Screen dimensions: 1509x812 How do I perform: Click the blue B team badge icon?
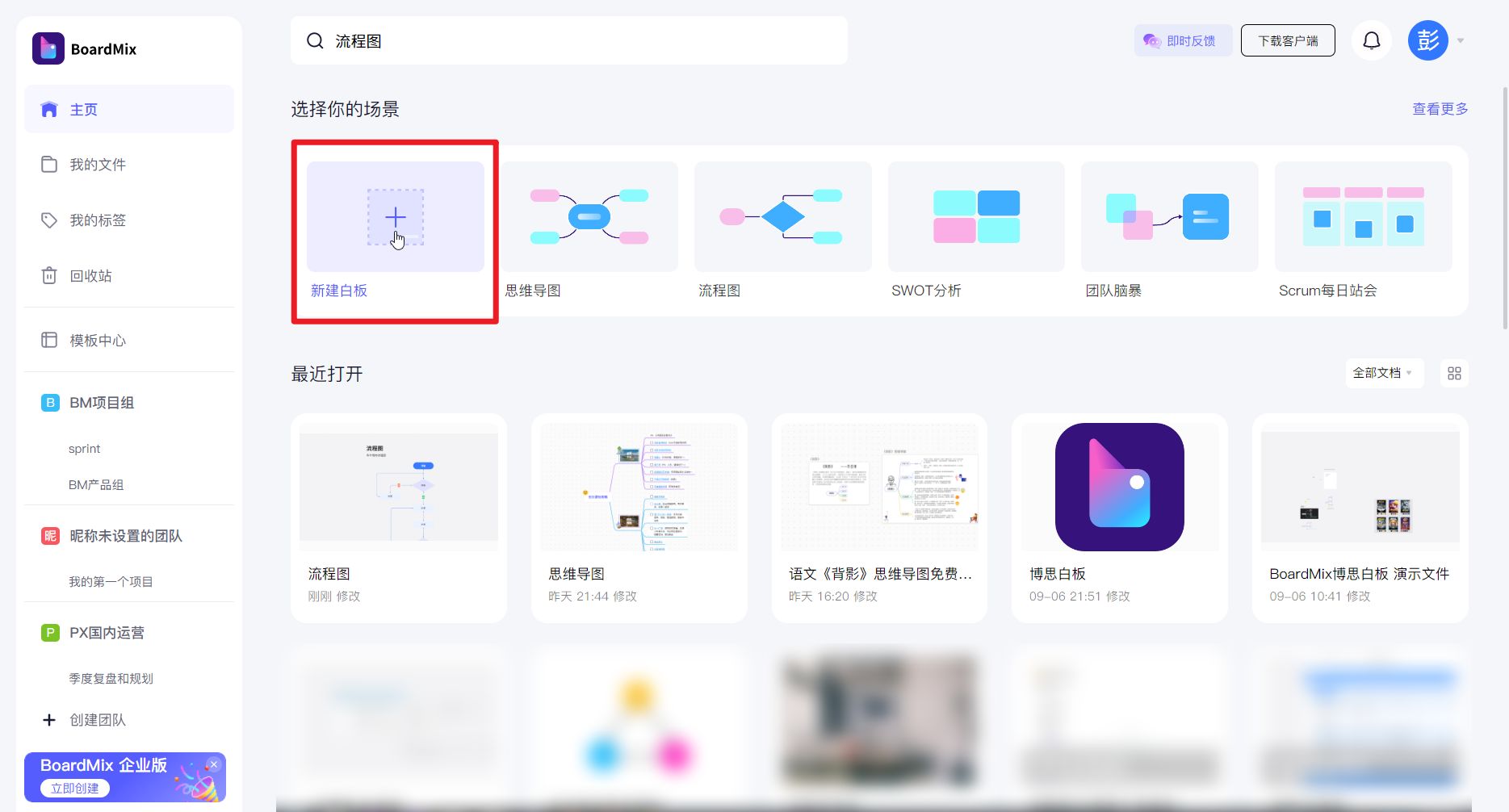[x=50, y=402]
